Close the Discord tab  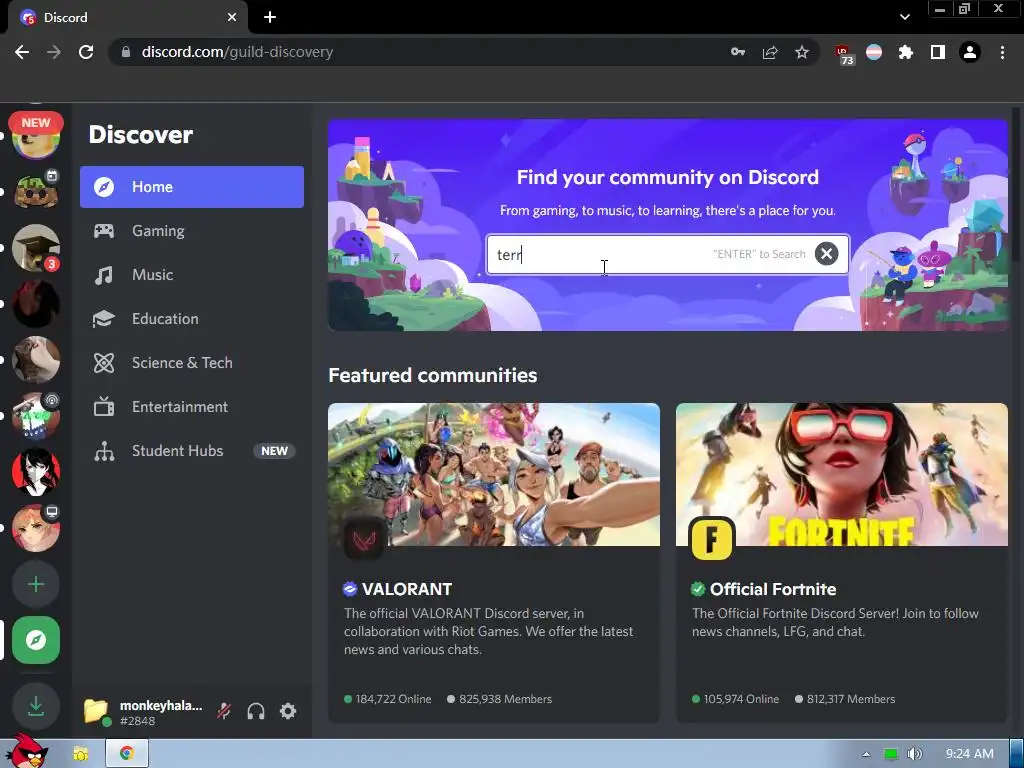(x=232, y=17)
